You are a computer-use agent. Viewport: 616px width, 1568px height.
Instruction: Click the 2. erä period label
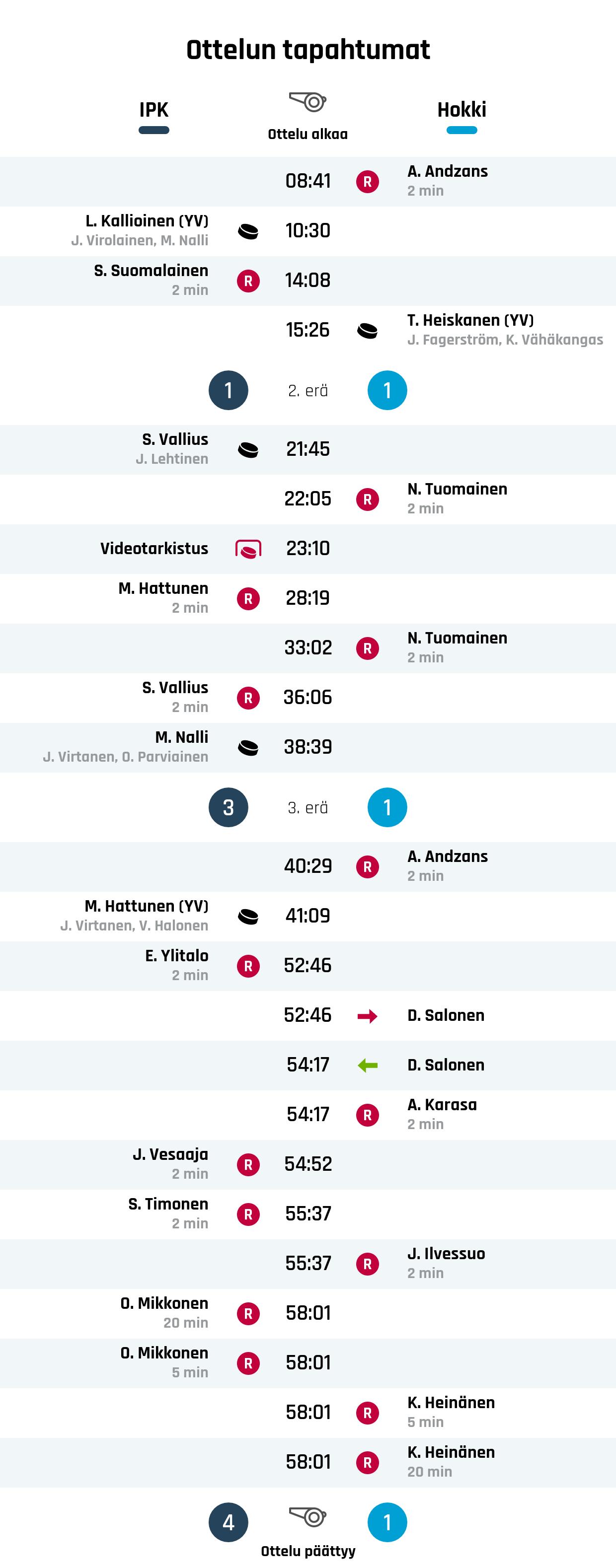pos(308,391)
